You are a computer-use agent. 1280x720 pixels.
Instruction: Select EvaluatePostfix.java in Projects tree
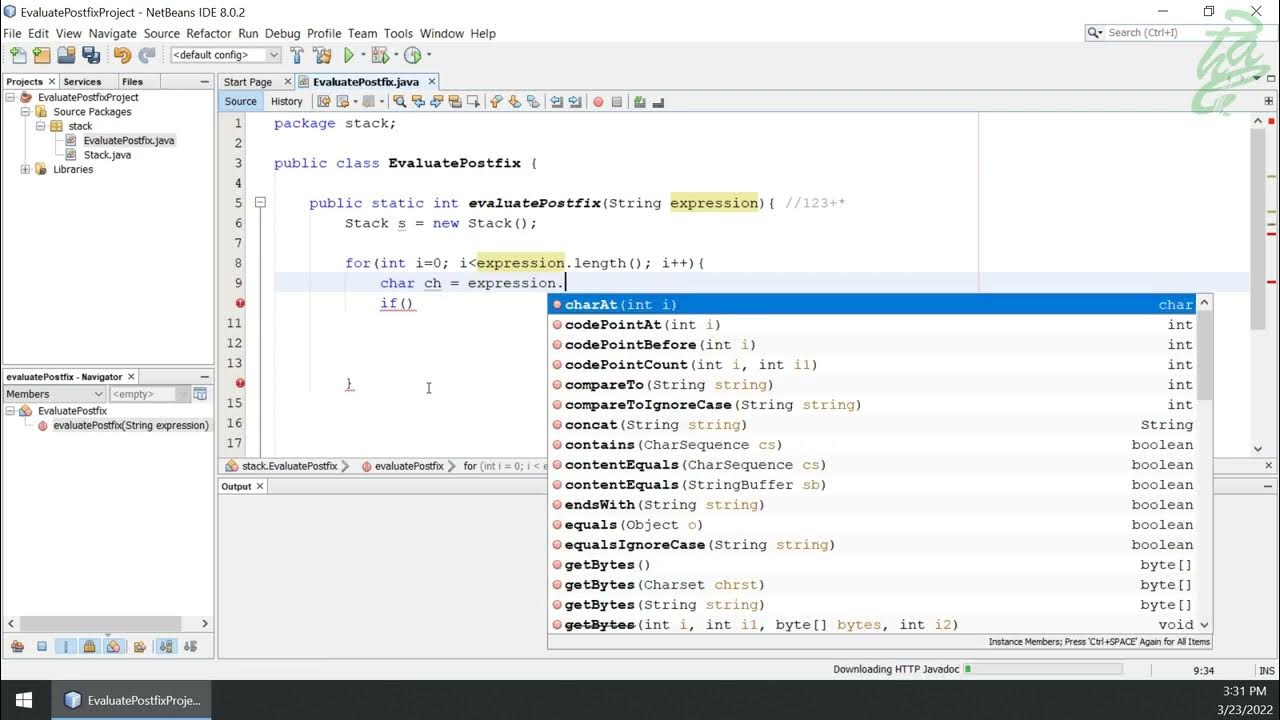tap(129, 140)
